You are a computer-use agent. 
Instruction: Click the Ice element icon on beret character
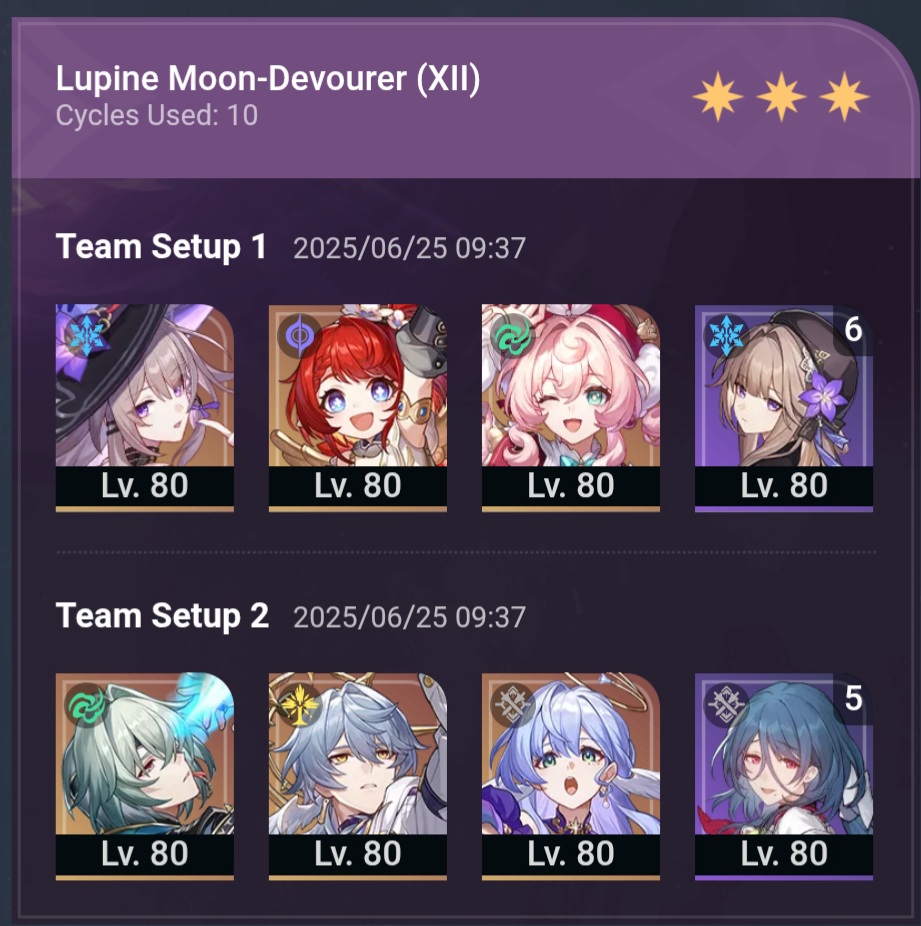pyautogui.click(x=726, y=337)
